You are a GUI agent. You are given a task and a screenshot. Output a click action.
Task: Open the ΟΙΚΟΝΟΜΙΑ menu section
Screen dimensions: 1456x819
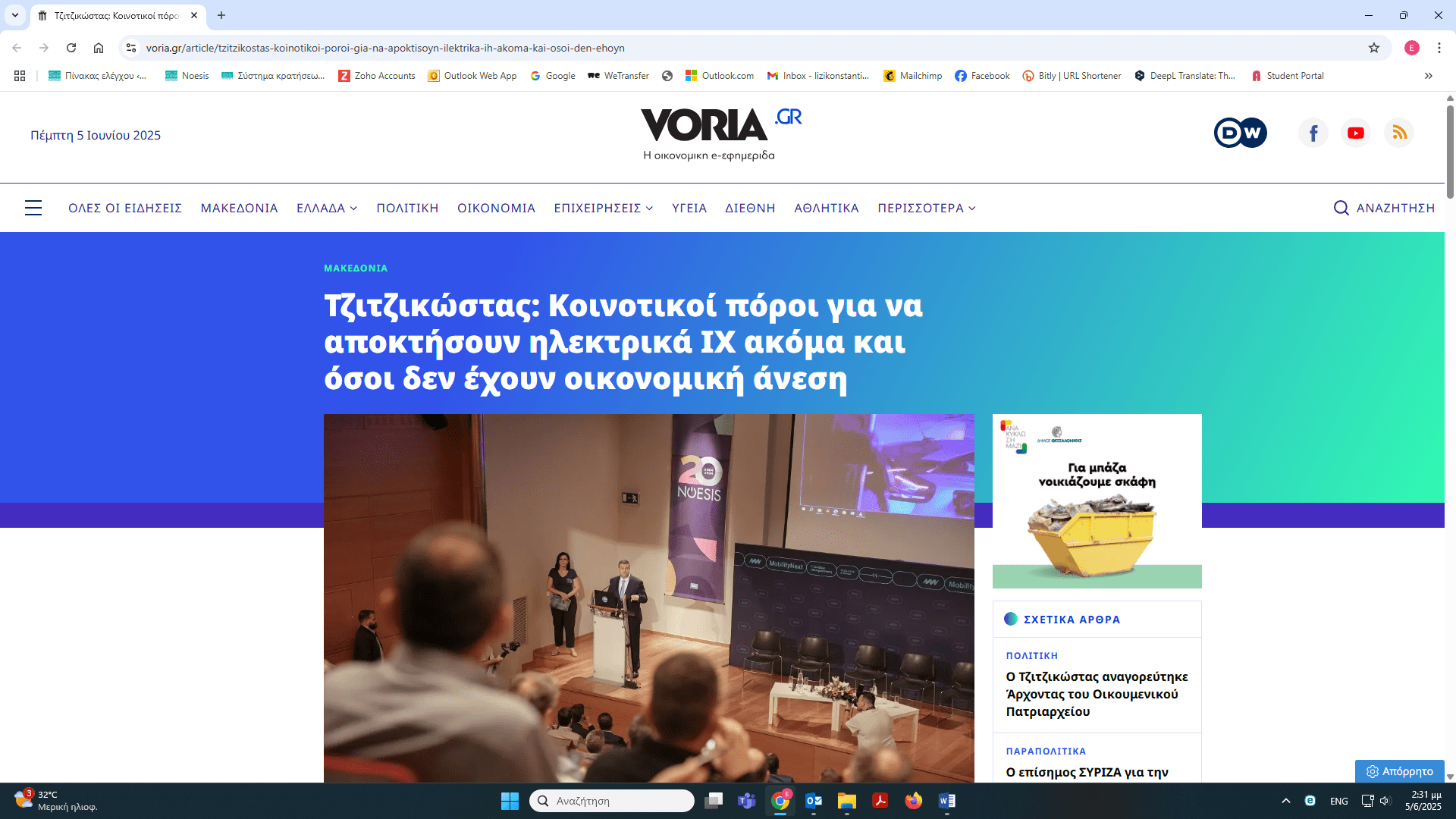click(496, 208)
